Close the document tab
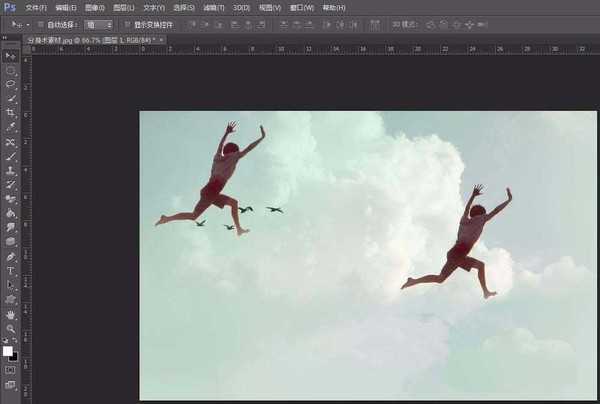 pyautogui.click(x=163, y=40)
